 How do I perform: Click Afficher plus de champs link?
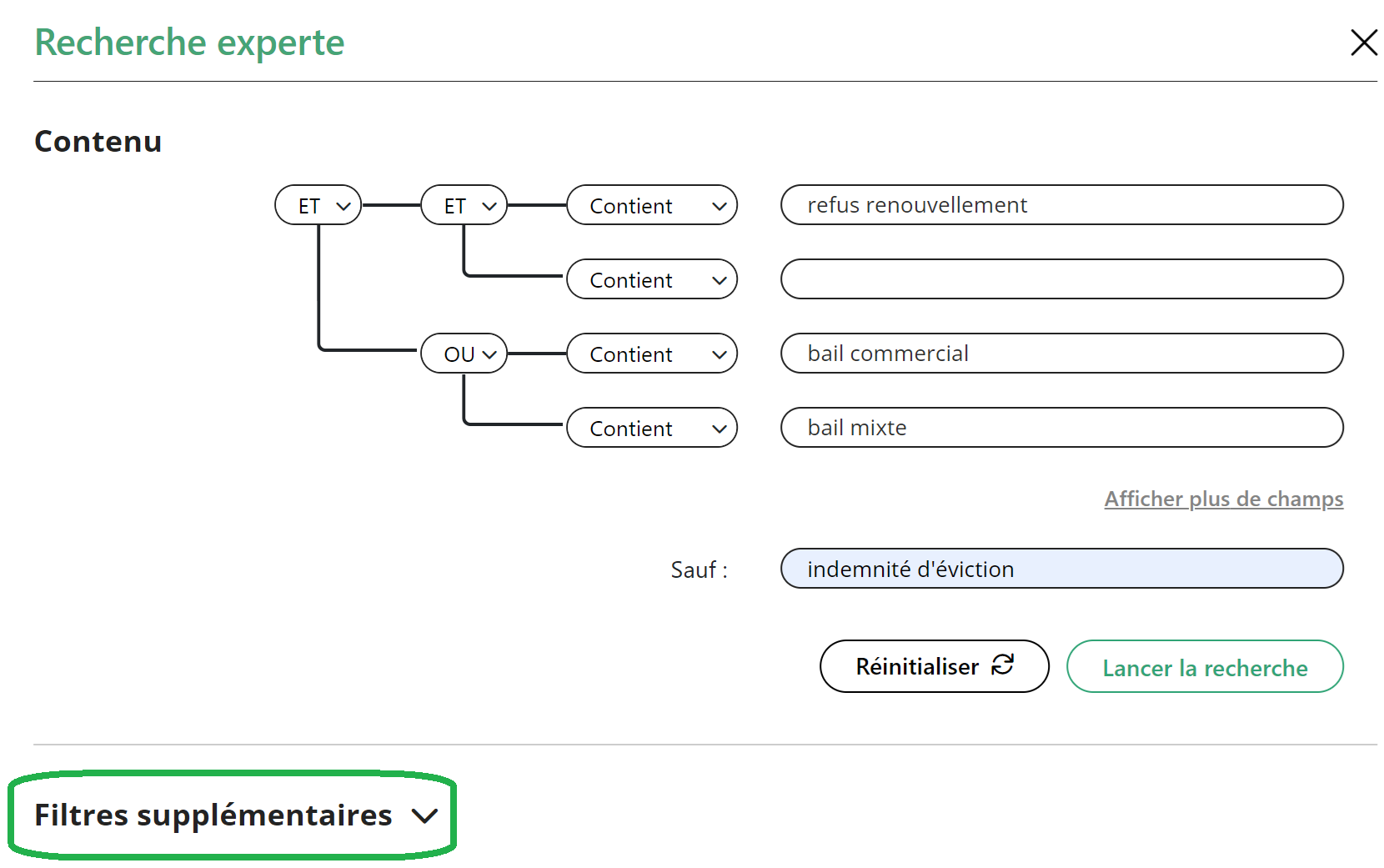pyautogui.click(x=1223, y=499)
